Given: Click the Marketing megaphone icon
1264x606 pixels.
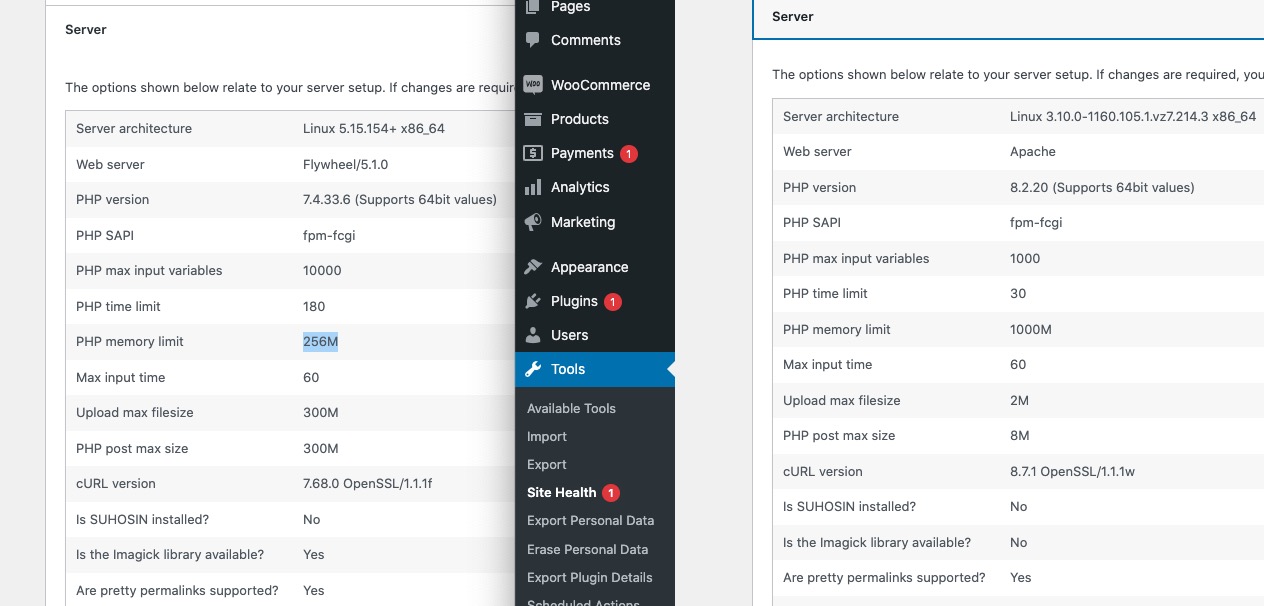Looking at the screenshot, I should pyautogui.click(x=533, y=222).
